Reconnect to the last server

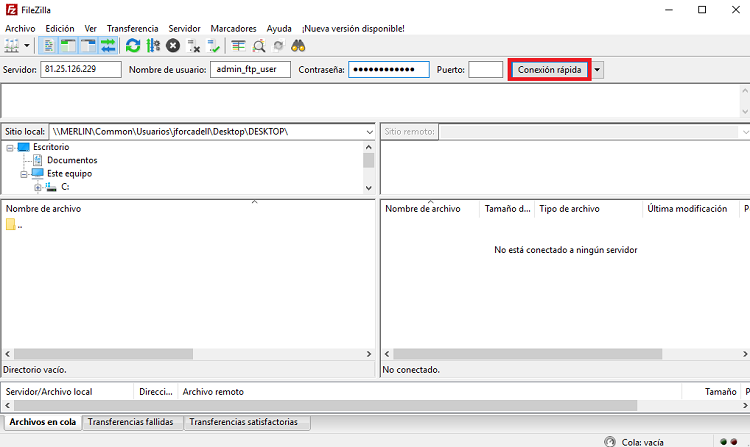[x=213, y=46]
